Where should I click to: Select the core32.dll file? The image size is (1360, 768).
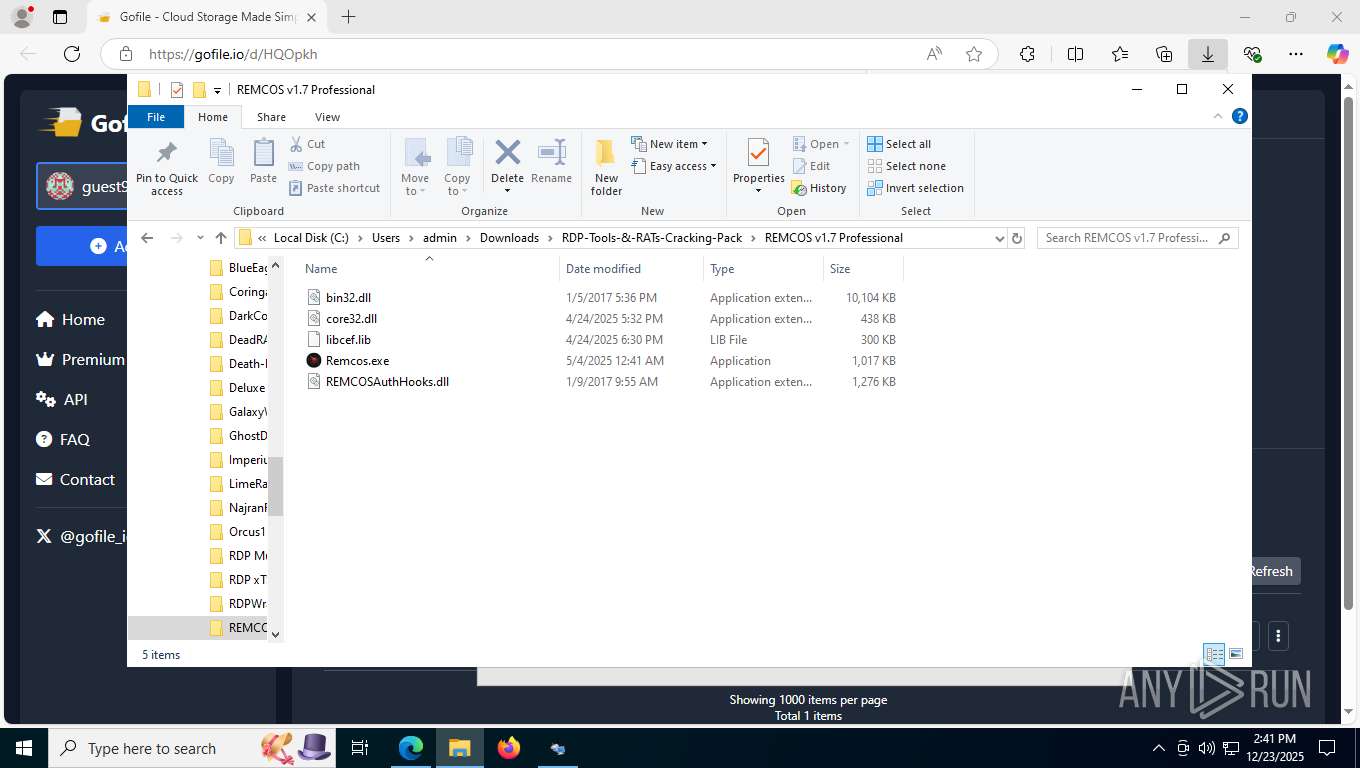351,319
